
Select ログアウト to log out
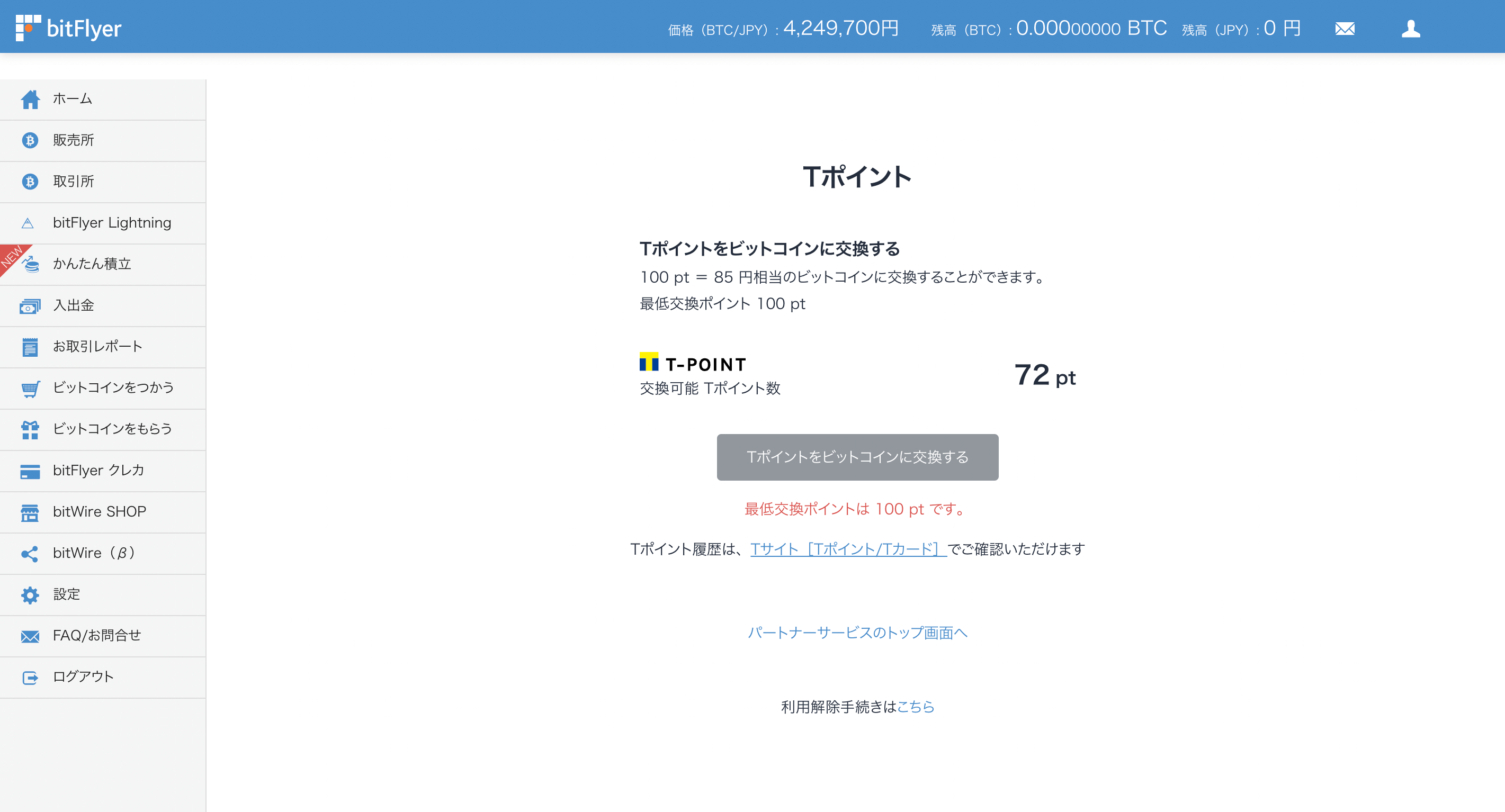coord(103,677)
